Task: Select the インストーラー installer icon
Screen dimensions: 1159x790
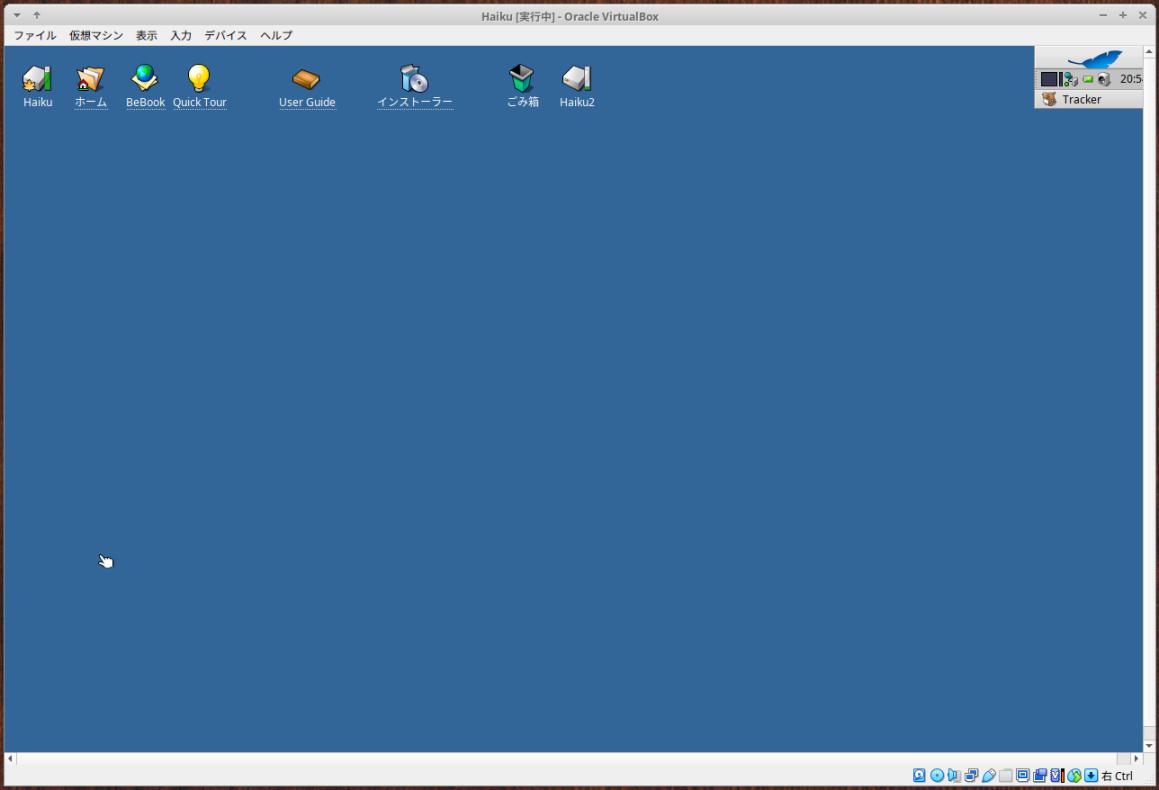Action: pos(415,86)
